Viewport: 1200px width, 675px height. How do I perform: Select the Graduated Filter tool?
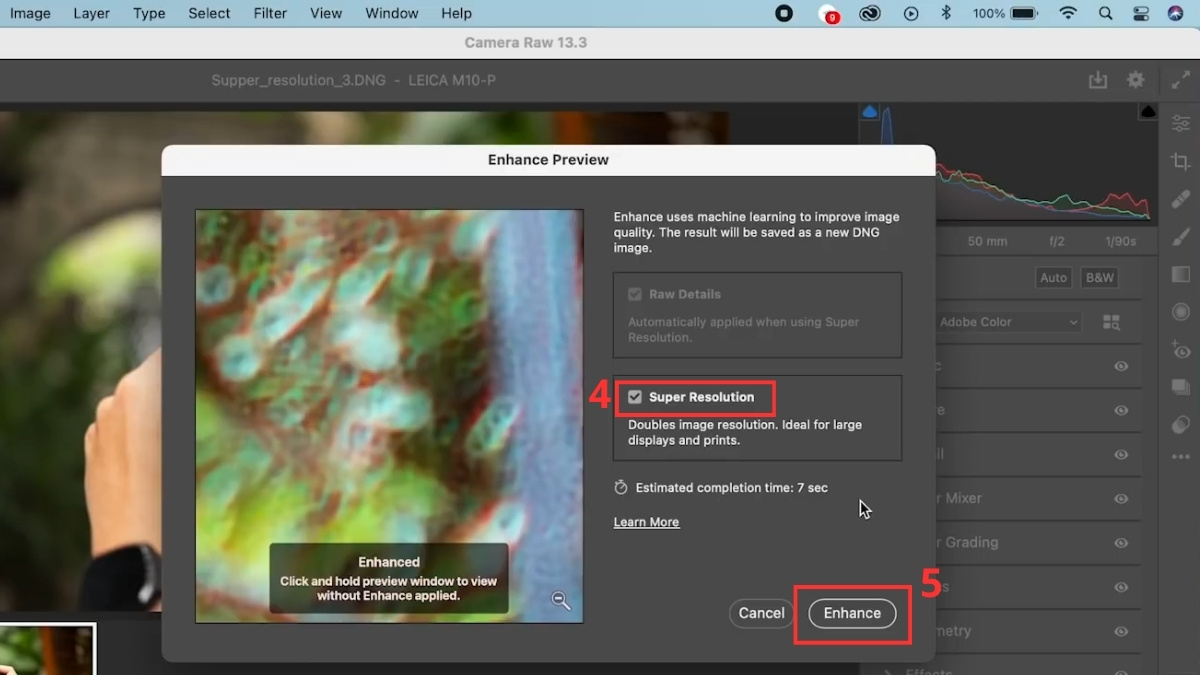pos(1181,274)
